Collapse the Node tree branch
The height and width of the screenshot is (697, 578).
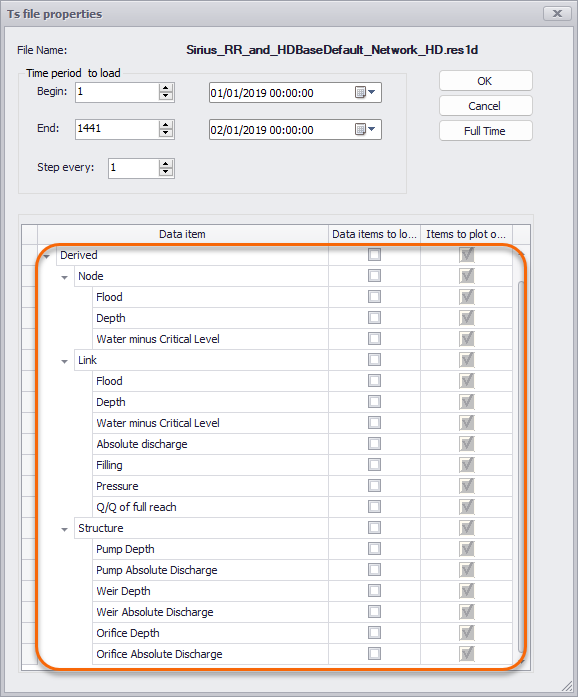[64, 277]
